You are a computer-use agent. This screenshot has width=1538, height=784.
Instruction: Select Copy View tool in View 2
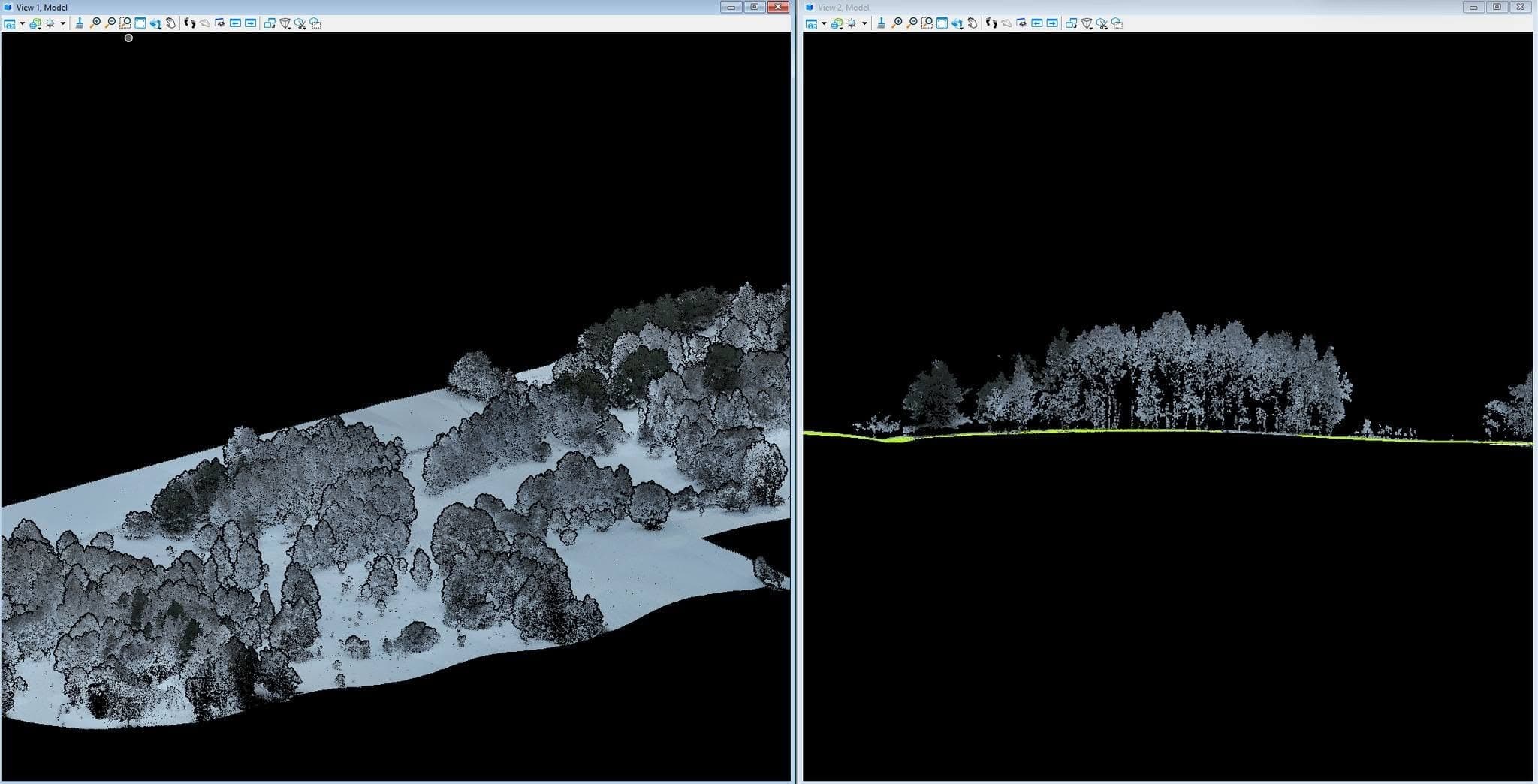pyautogui.click(x=1072, y=23)
